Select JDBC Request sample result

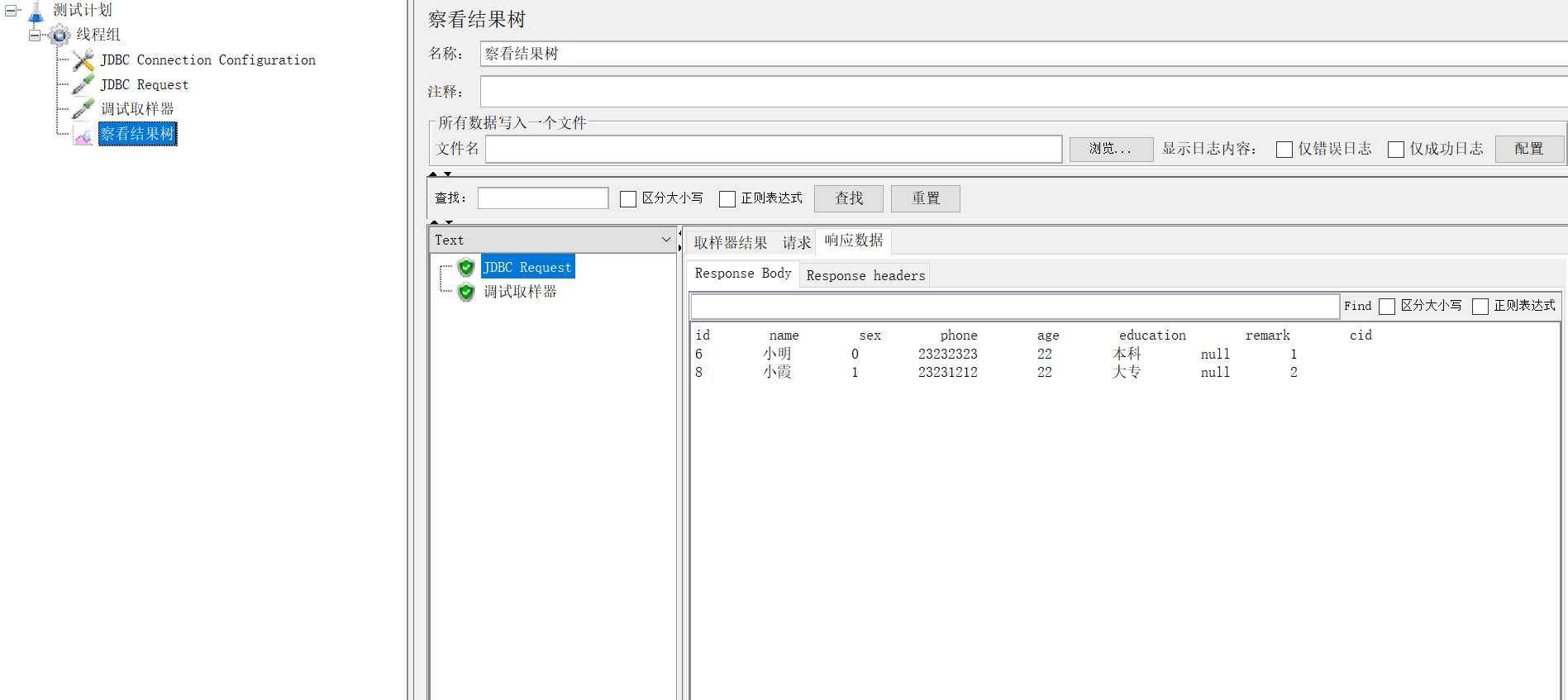click(527, 267)
